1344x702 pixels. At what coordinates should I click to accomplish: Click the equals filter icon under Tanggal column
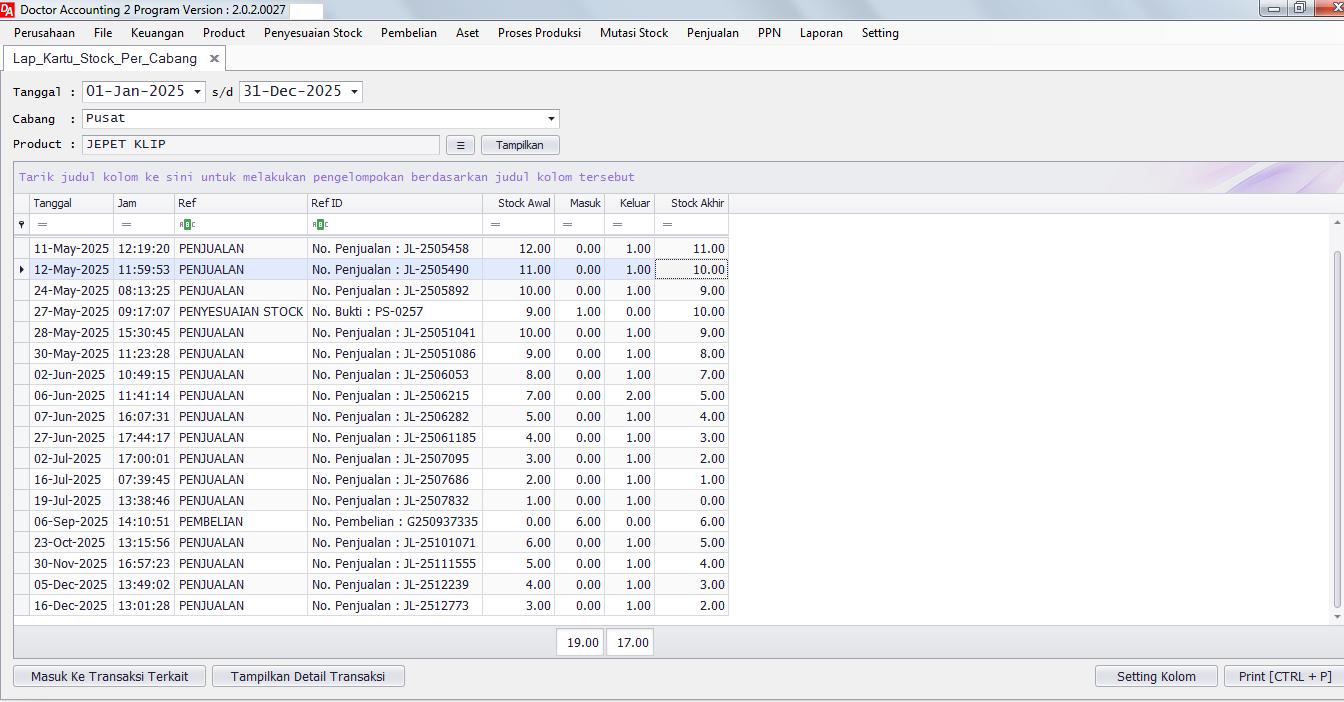(42, 225)
